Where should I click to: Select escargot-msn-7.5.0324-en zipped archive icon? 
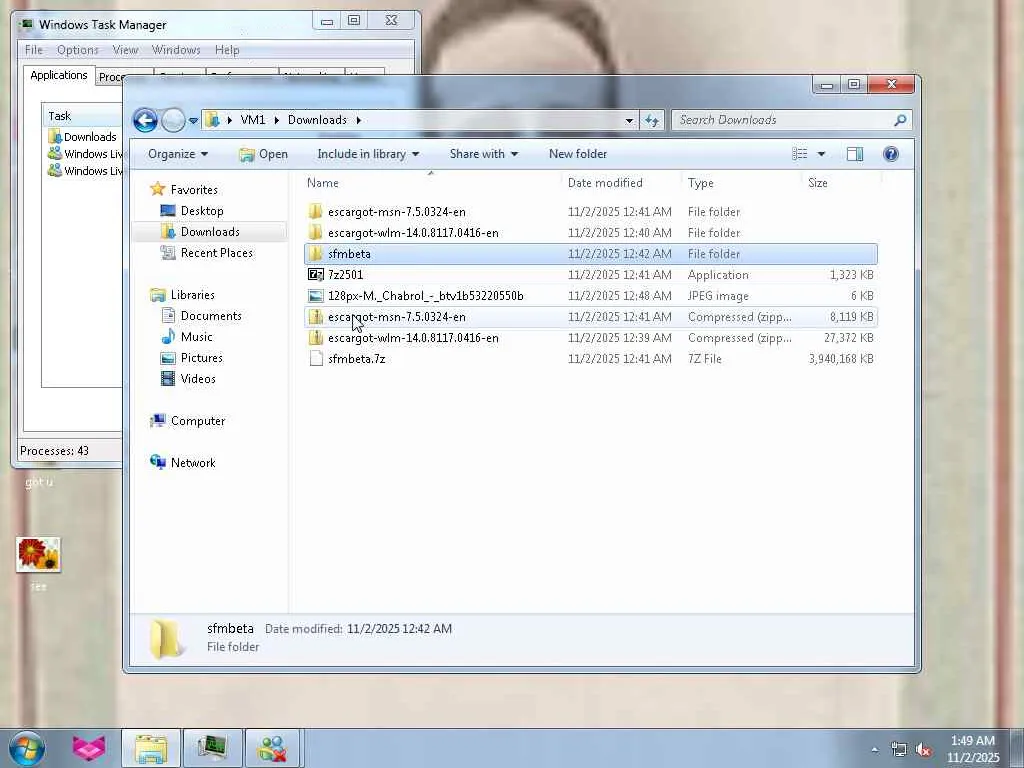pos(315,317)
